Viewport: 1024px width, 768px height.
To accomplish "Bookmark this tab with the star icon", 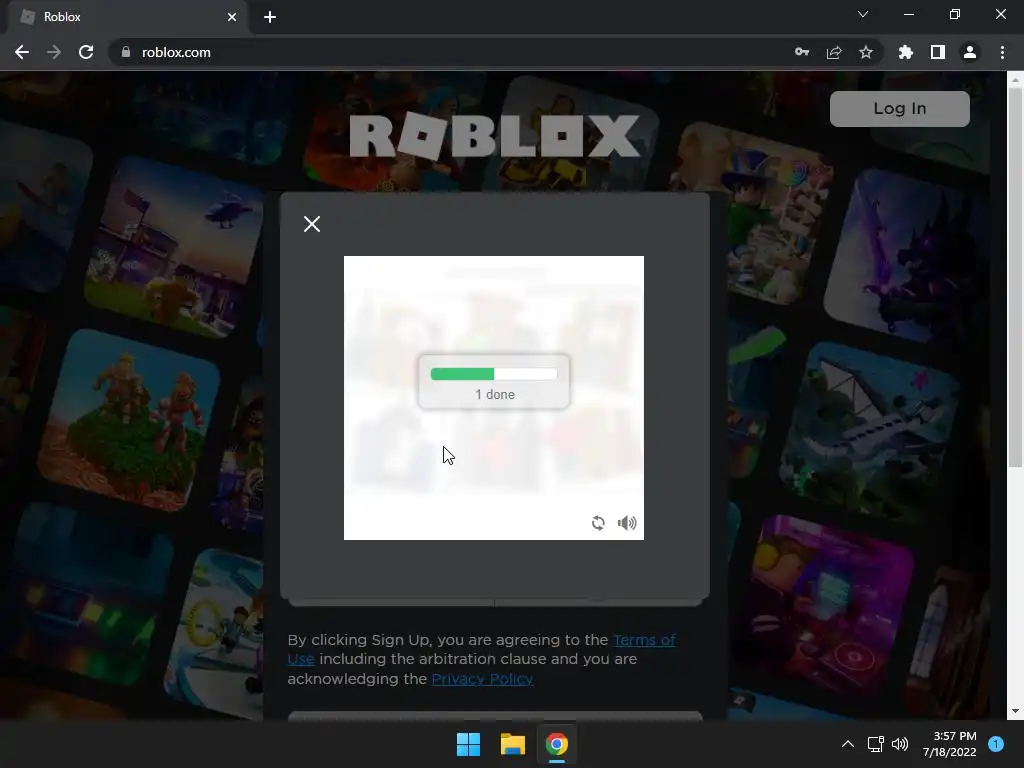I will pyautogui.click(x=866, y=52).
